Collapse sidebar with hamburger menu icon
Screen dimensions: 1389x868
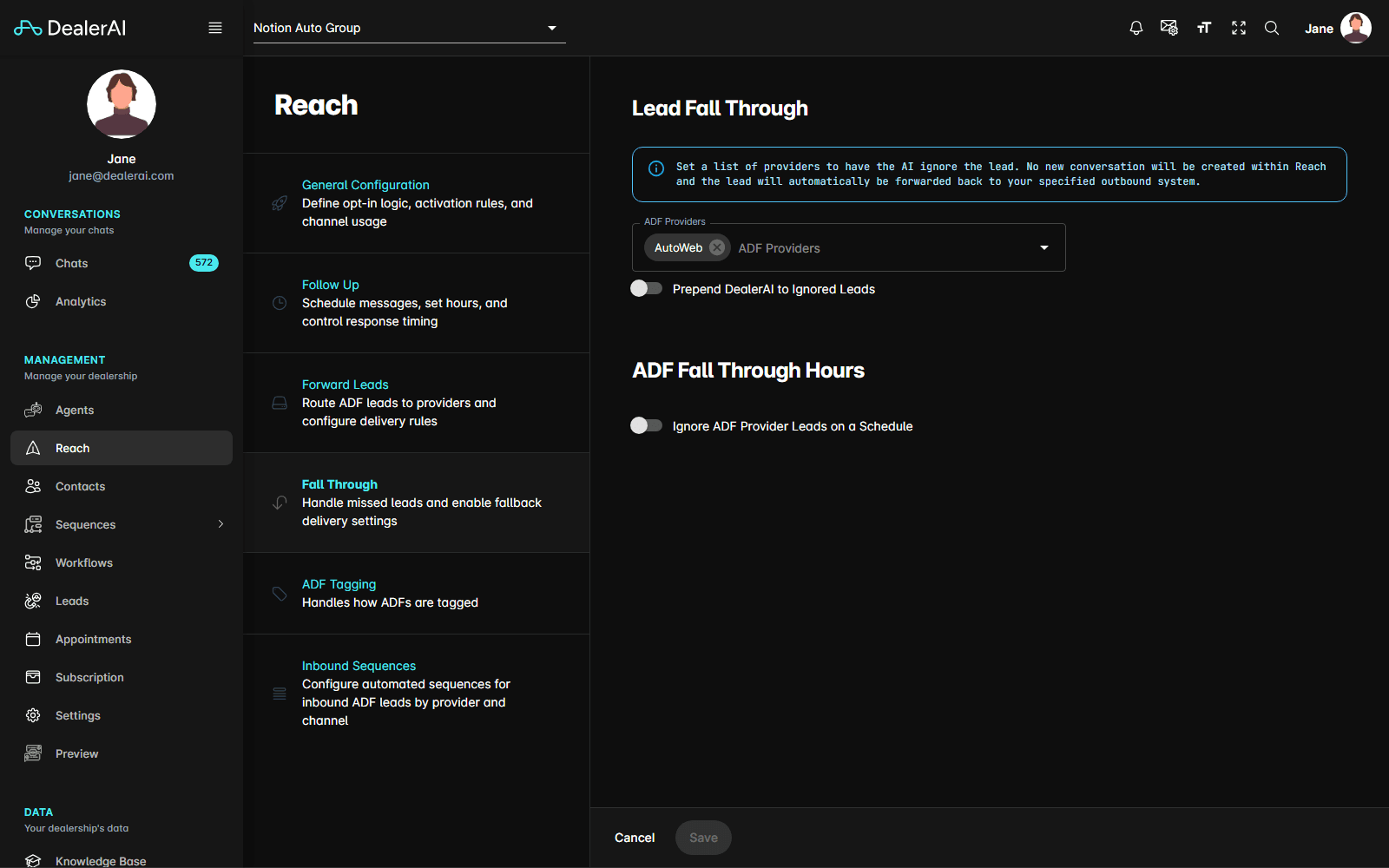click(x=215, y=28)
